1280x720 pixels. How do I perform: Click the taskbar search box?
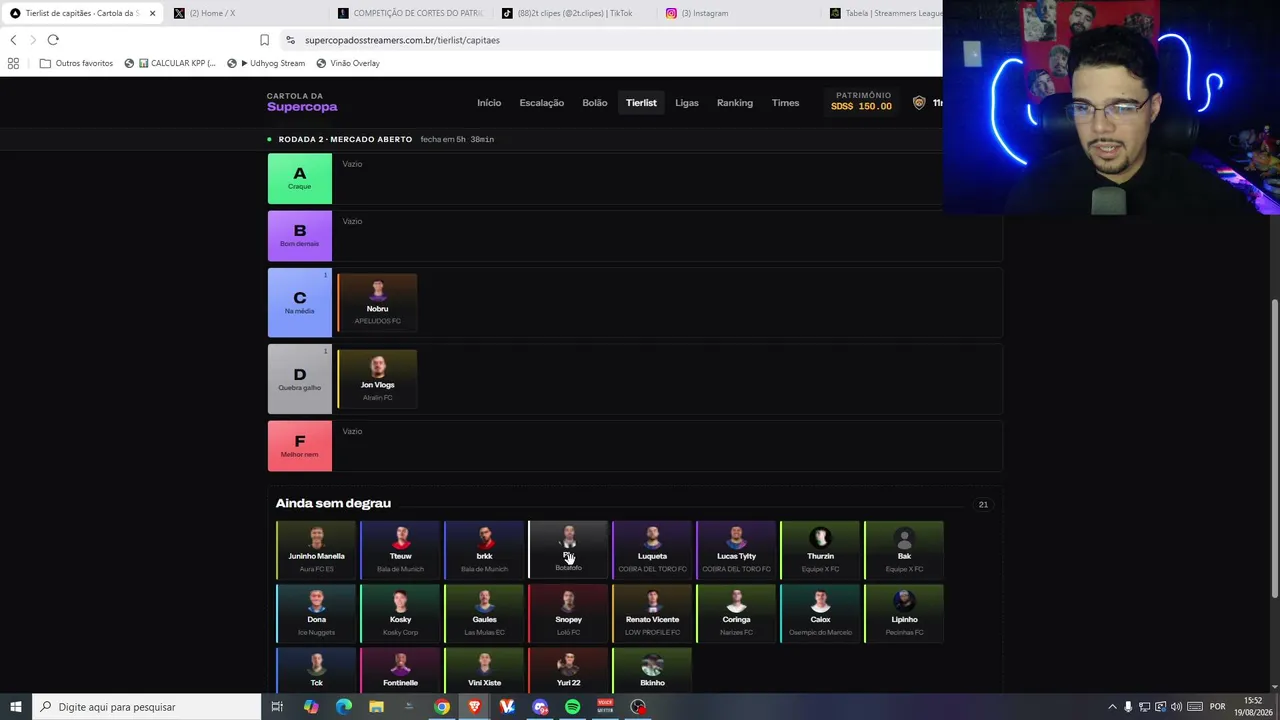pos(146,707)
